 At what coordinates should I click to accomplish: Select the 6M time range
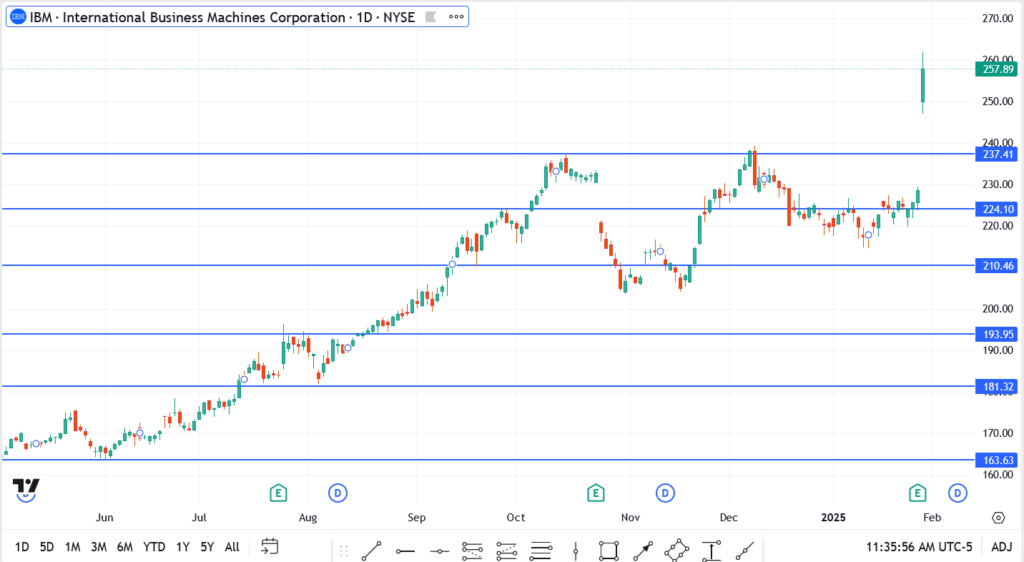click(x=125, y=547)
